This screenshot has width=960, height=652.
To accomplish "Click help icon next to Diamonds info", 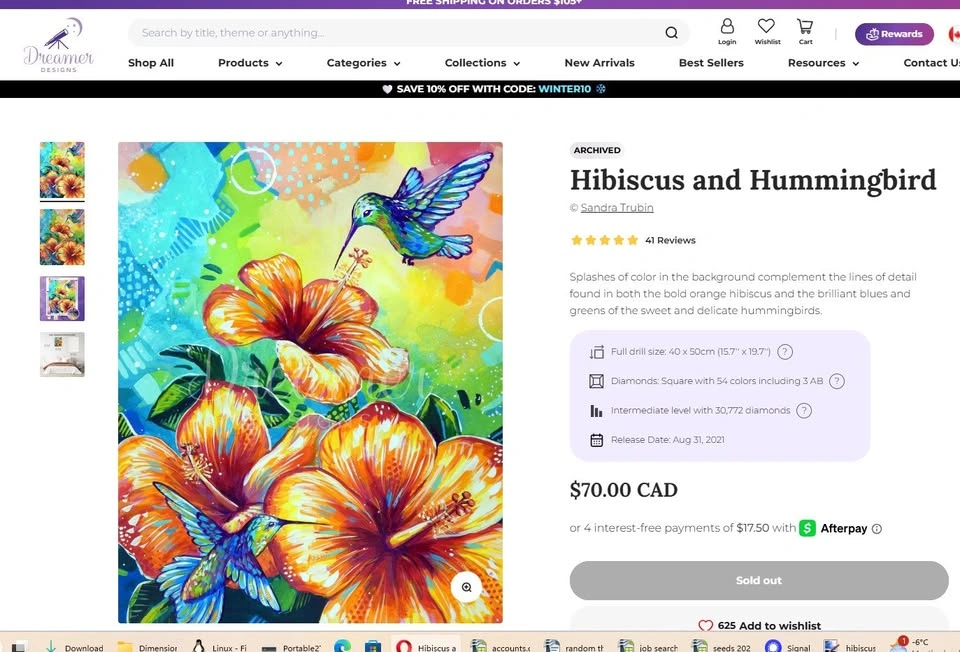I will (x=836, y=381).
